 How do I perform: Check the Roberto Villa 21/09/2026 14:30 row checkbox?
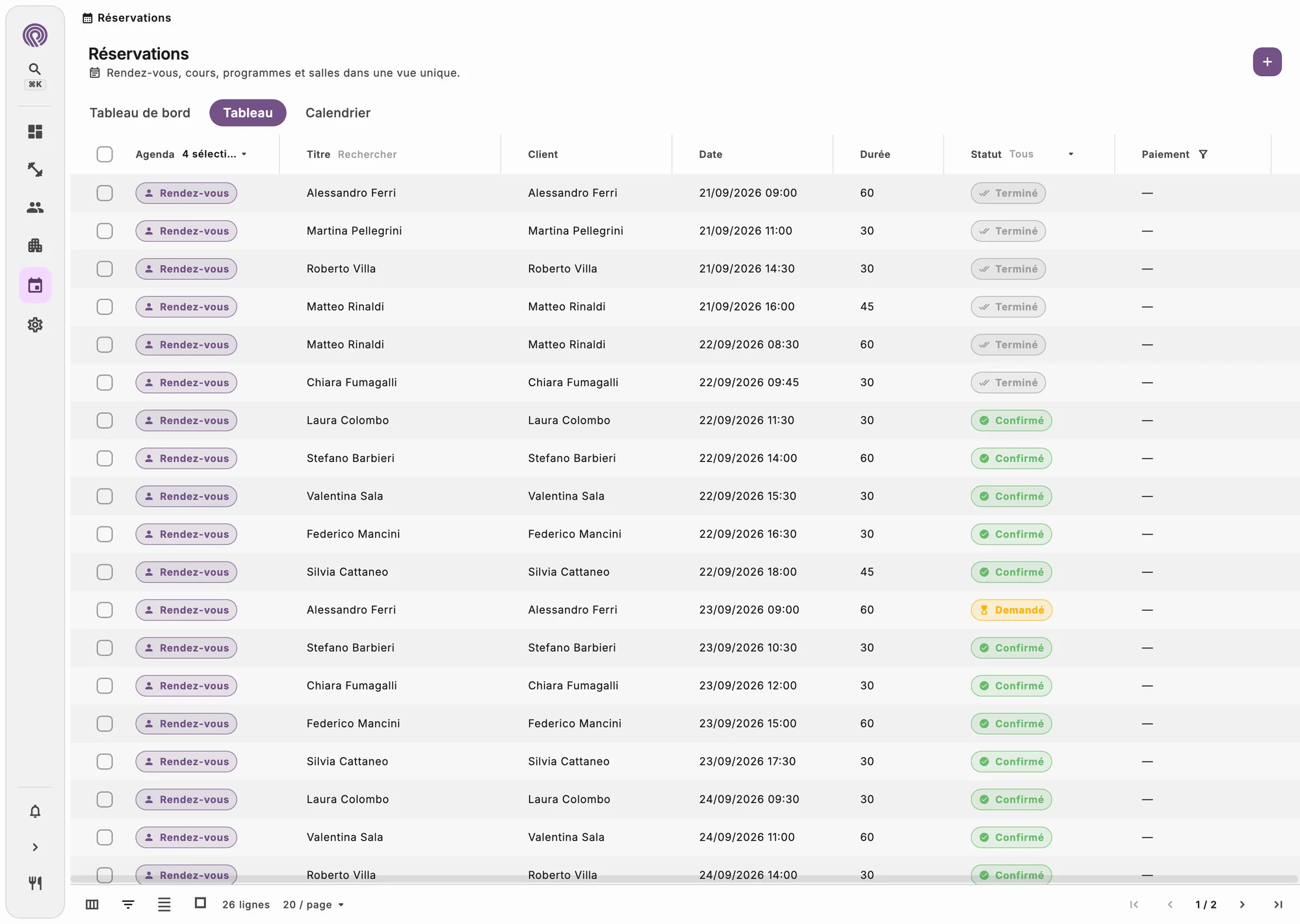tap(105, 269)
